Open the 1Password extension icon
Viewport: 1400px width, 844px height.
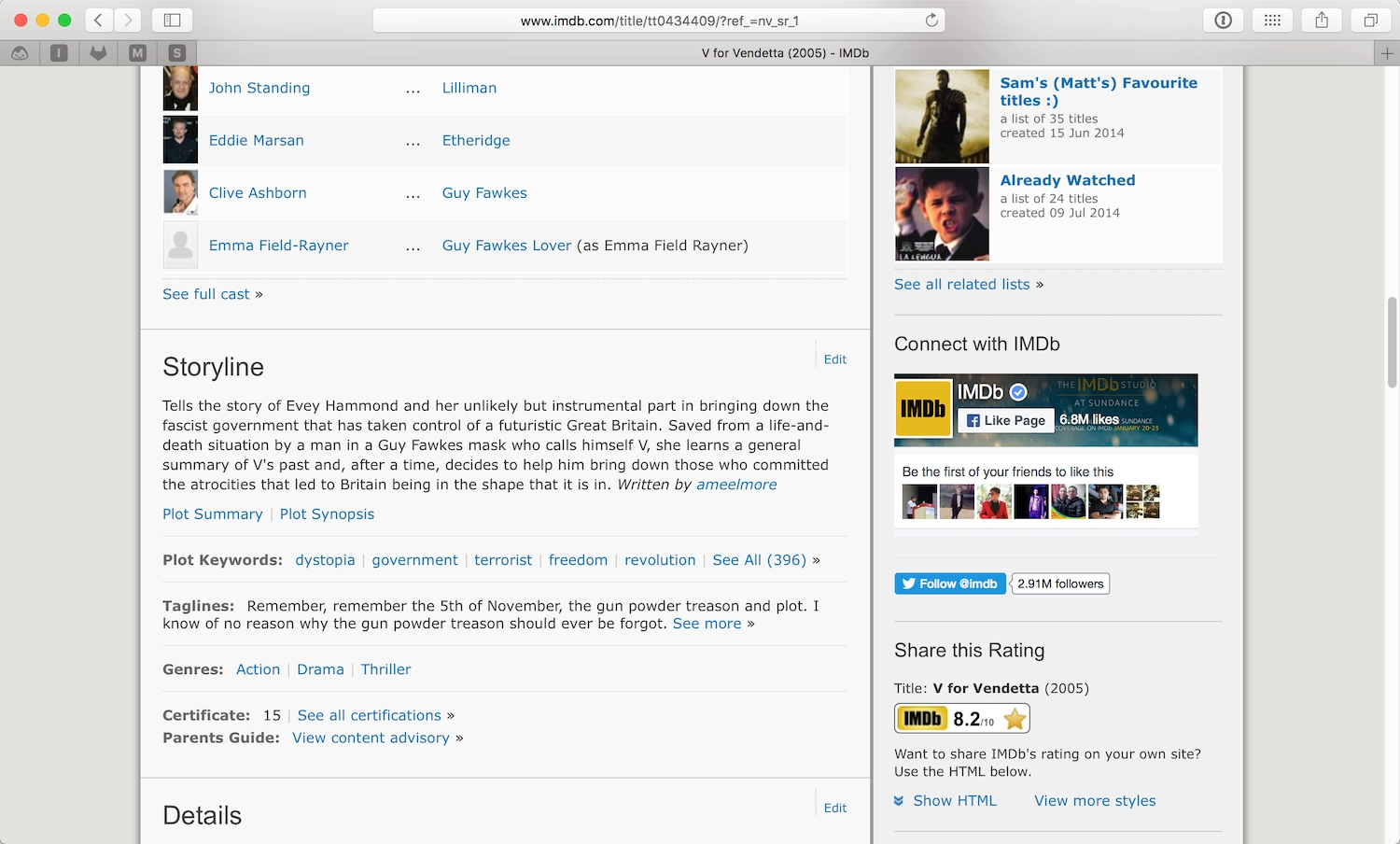(1223, 20)
